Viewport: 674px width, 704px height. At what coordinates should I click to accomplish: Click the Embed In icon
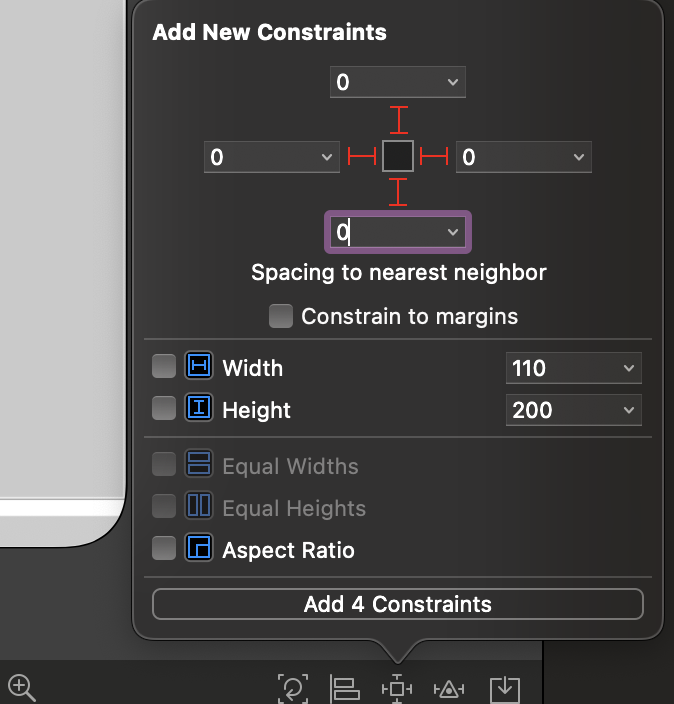coord(505,690)
